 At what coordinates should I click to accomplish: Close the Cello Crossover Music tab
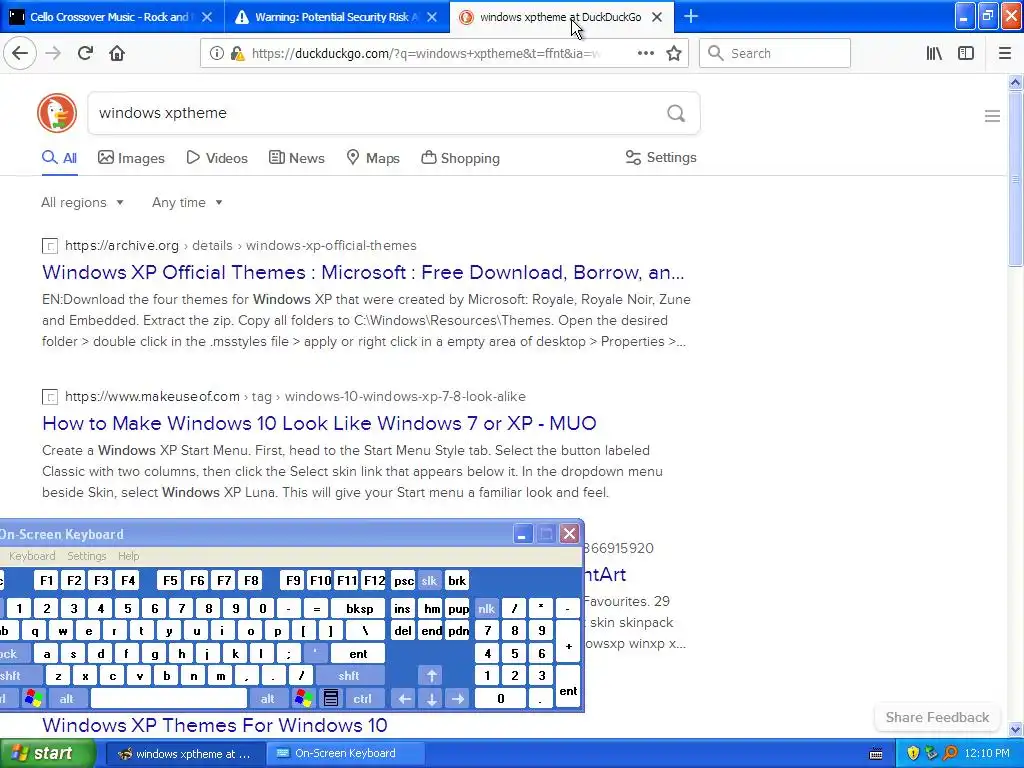pyautogui.click(x=206, y=17)
